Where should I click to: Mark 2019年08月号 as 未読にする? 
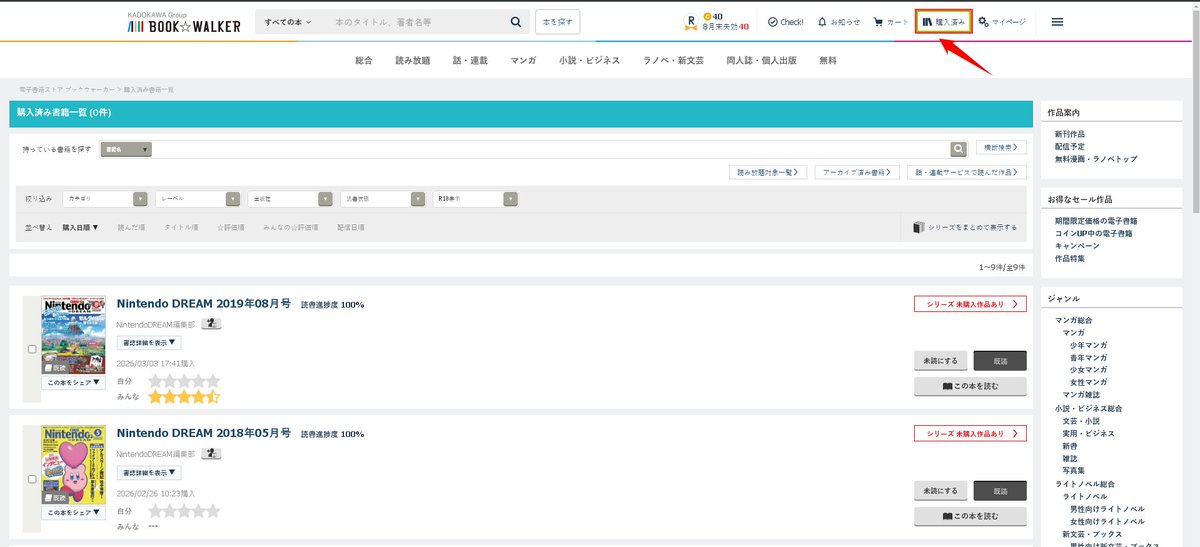coord(940,361)
